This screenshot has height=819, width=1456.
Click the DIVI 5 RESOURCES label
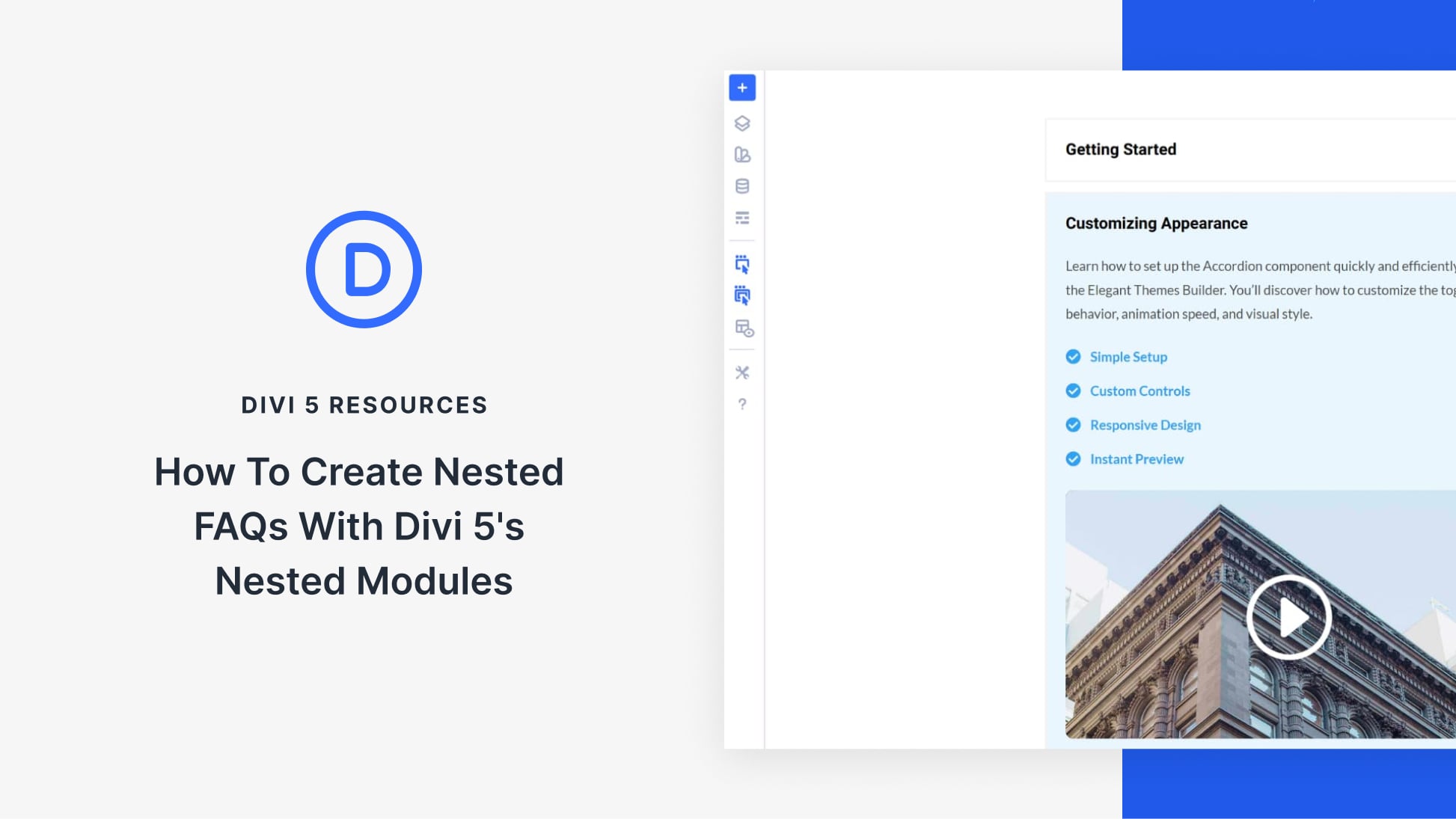364,405
